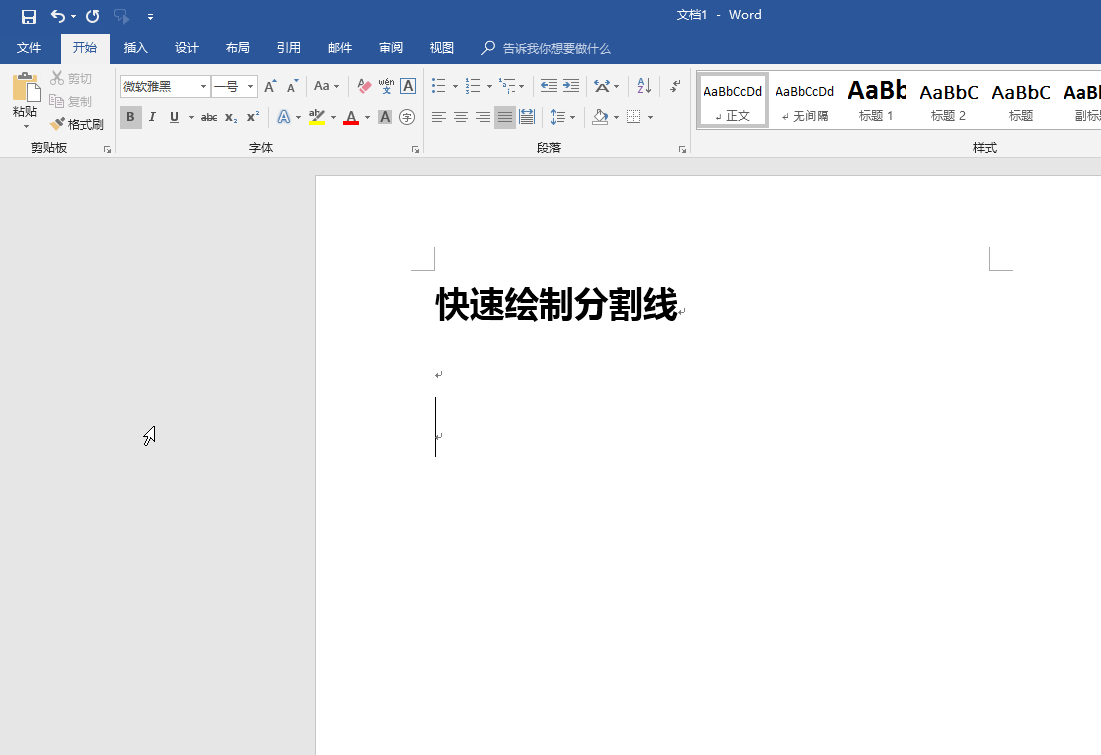This screenshot has width=1101, height=755.
Task: Expand the font size dropdown (一号)
Action: [x=250, y=87]
